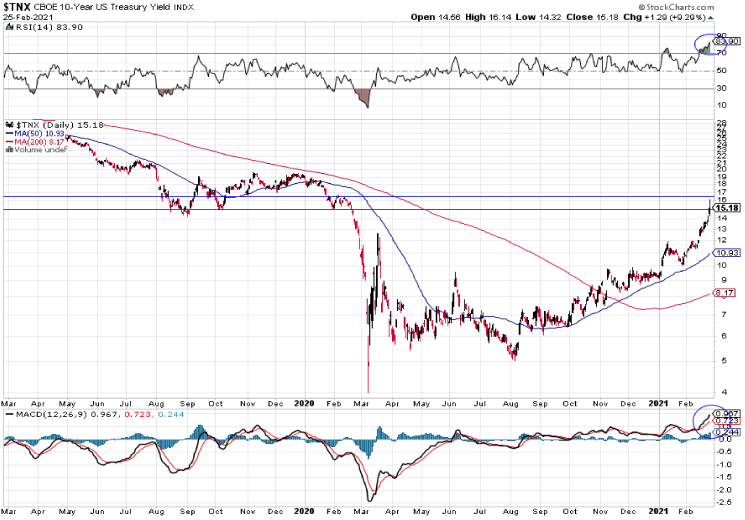Viewport: 745px width, 520px height.
Task: Click the 2020 year marker above MACD panel
Action: click(305, 403)
